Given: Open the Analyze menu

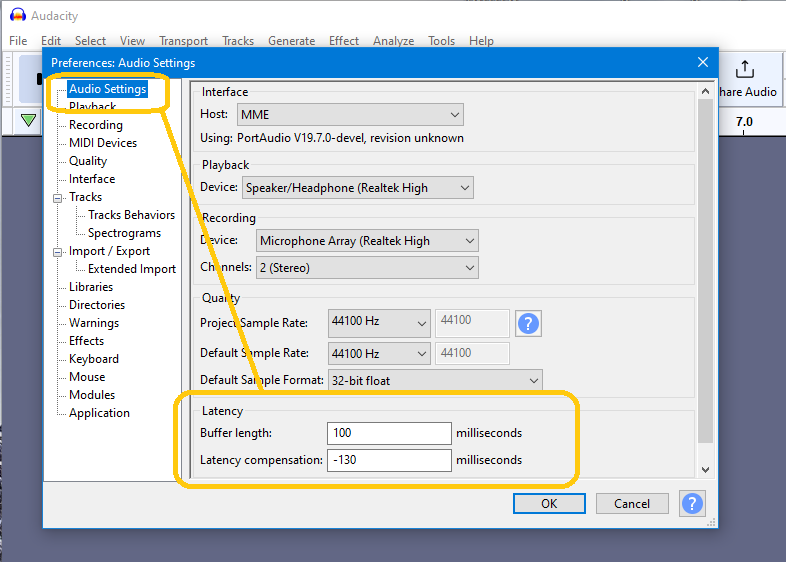Looking at the screenshot, I should pyautogui.click(x=394, y=41).
